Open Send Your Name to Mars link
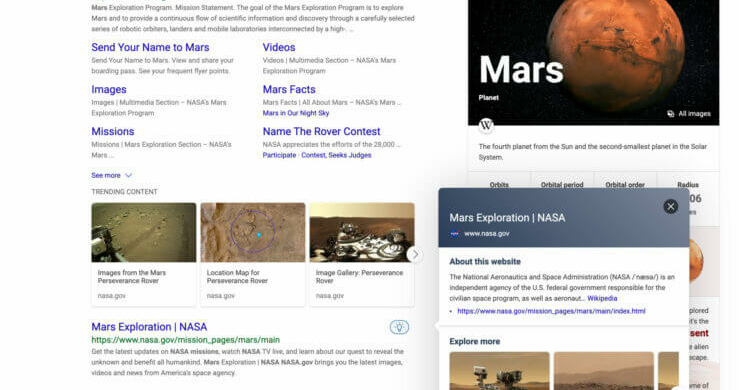 (150, 47)
